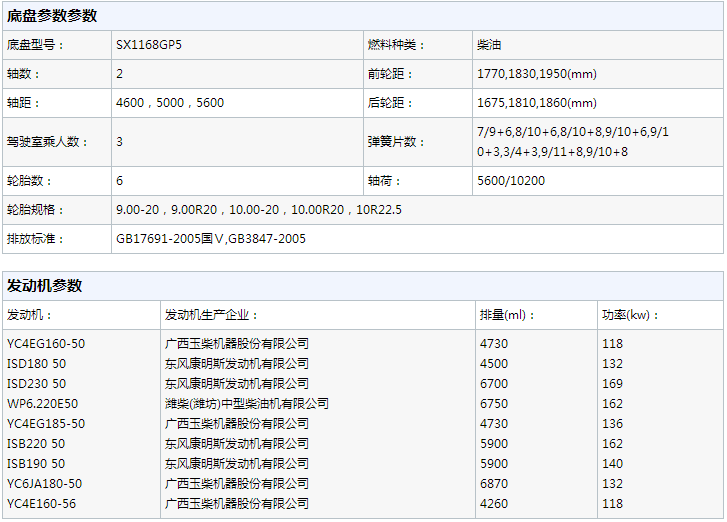Click the 发动机生产企业 column header
This screenshot has width=727, height=522.
(211, 315)
